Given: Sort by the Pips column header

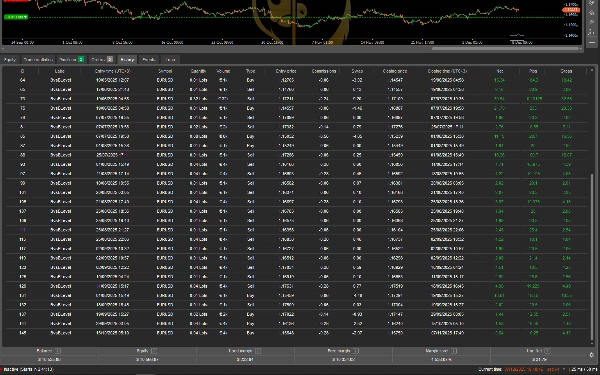Looking at the screenshot, I should [x=533, y=71].
